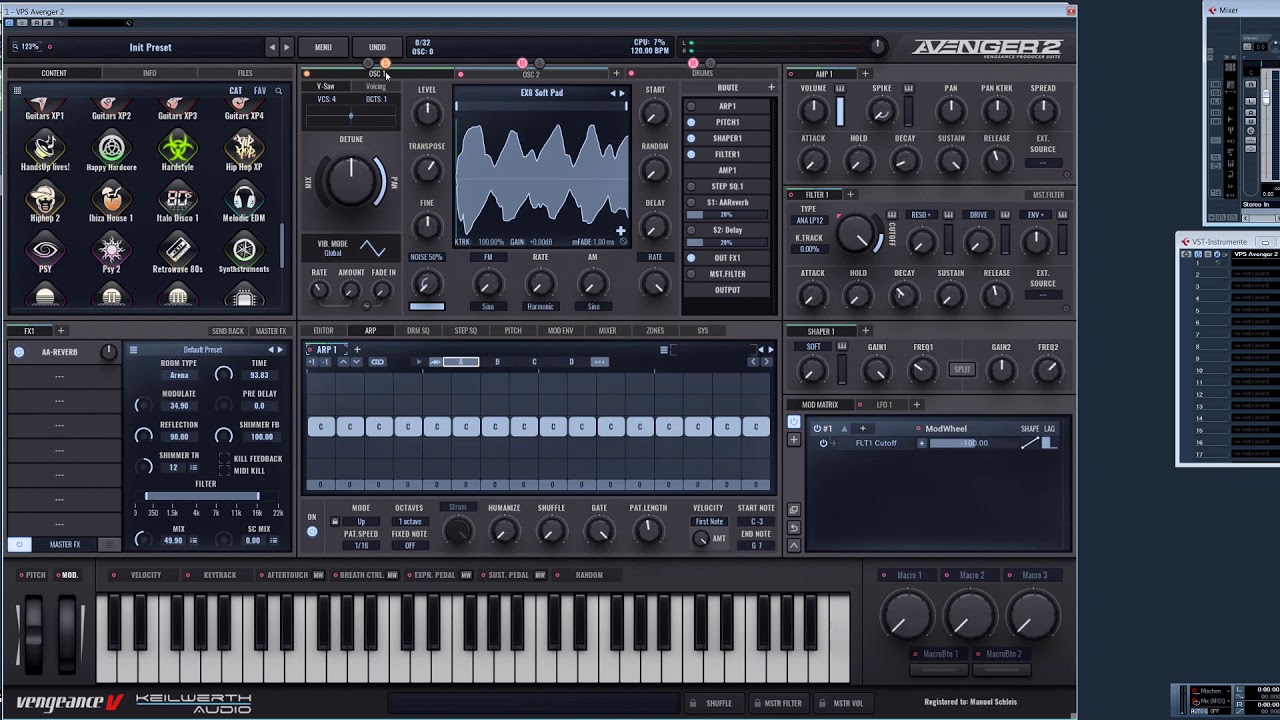Viewport: 1280px width, 720px height.
Task: Open reverb preset list menu icon
Action: click(133, 350)
